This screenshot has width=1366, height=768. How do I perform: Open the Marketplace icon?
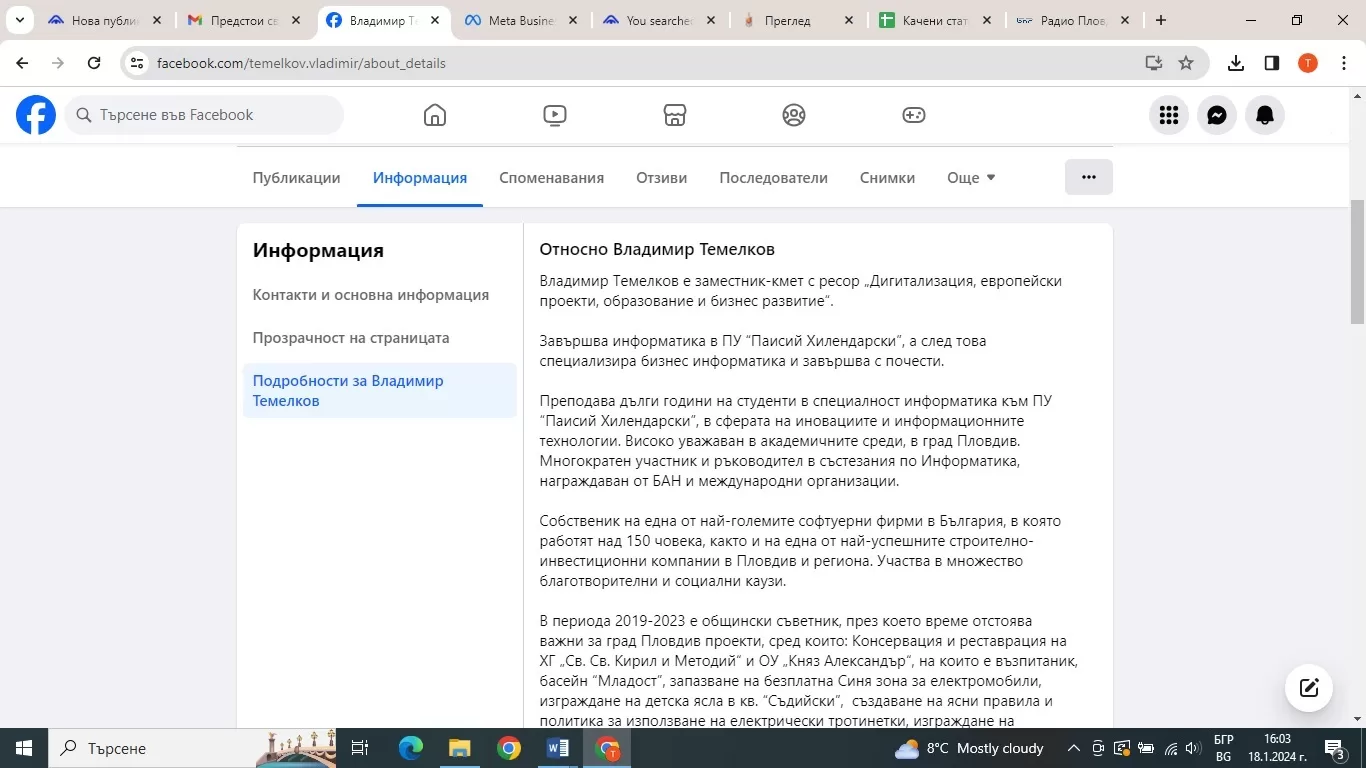(675, 115)
